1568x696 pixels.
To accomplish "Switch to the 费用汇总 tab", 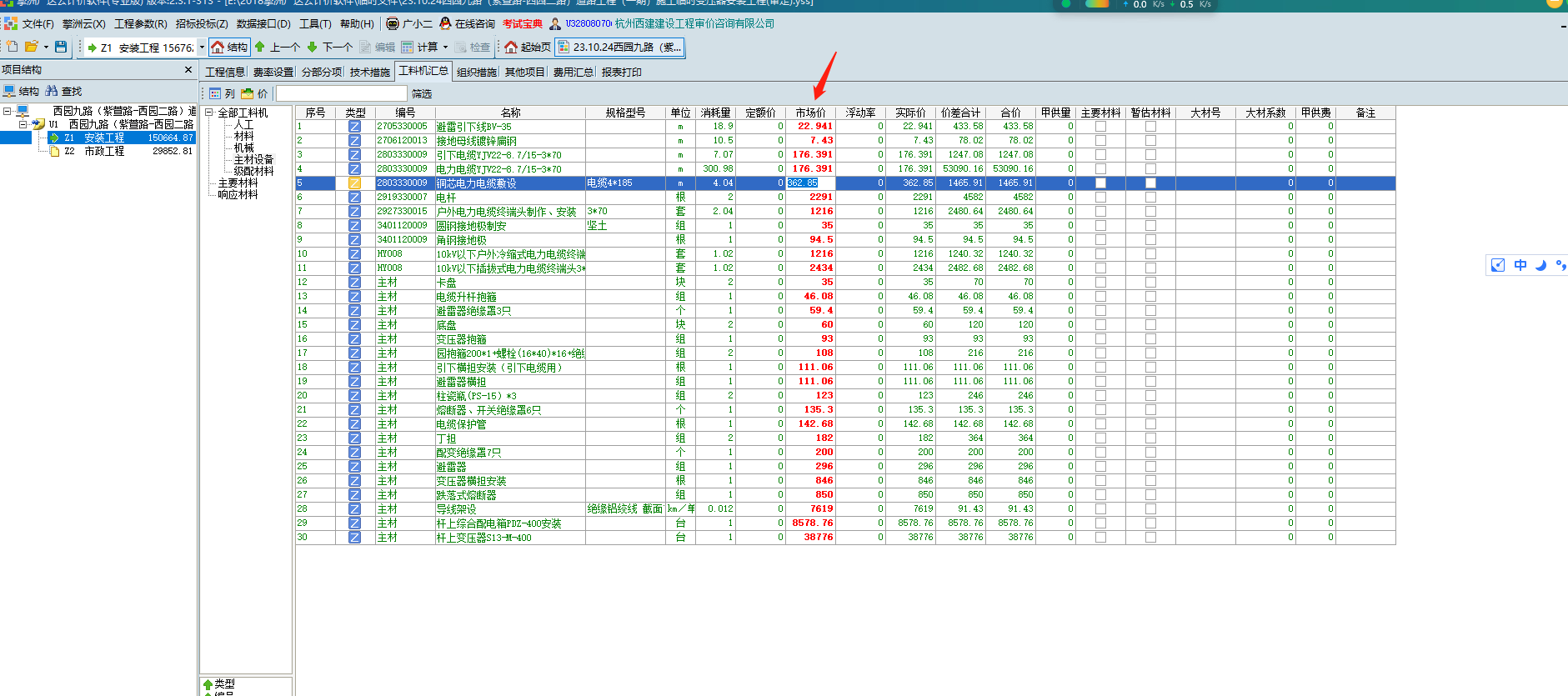I will pos(574,73).
